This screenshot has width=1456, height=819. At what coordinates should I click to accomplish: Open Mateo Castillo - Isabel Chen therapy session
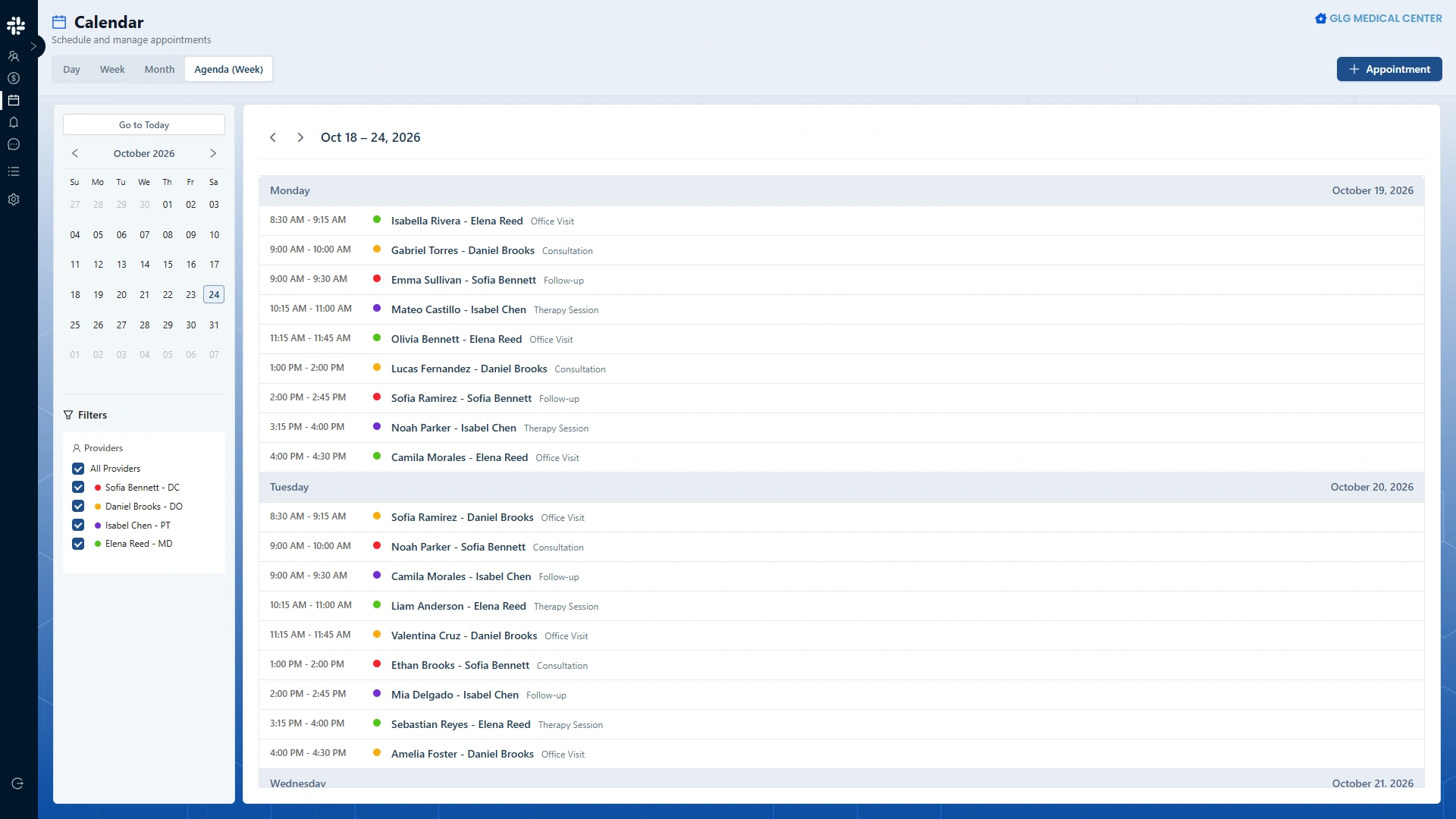841,309
